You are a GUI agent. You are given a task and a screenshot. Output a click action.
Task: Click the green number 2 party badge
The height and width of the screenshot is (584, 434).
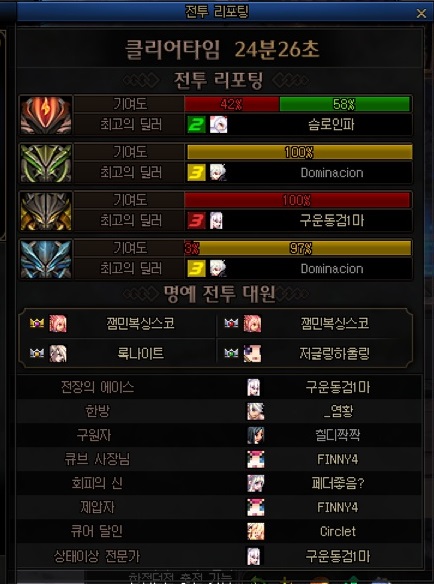click(x=196, y=125)
